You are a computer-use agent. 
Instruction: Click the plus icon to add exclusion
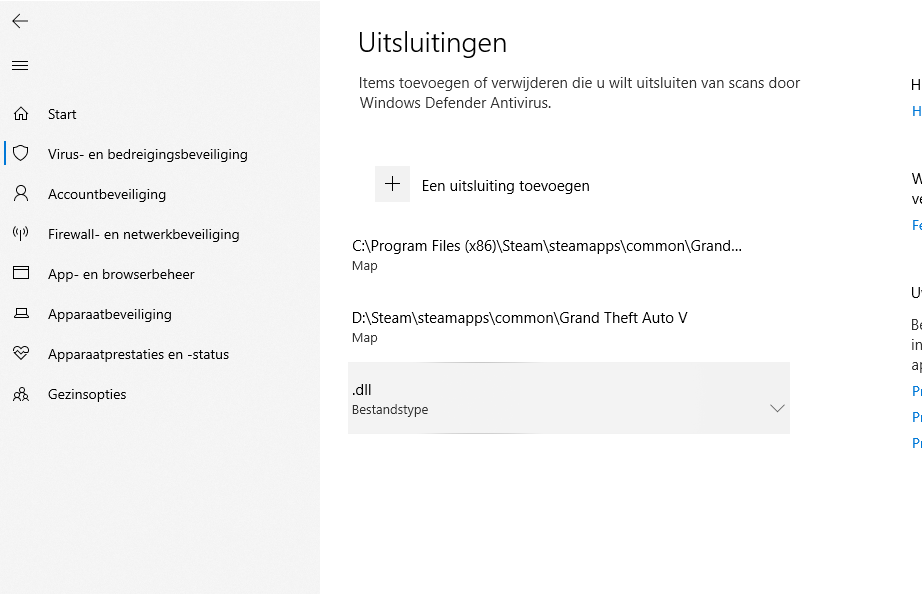(392, 184)
